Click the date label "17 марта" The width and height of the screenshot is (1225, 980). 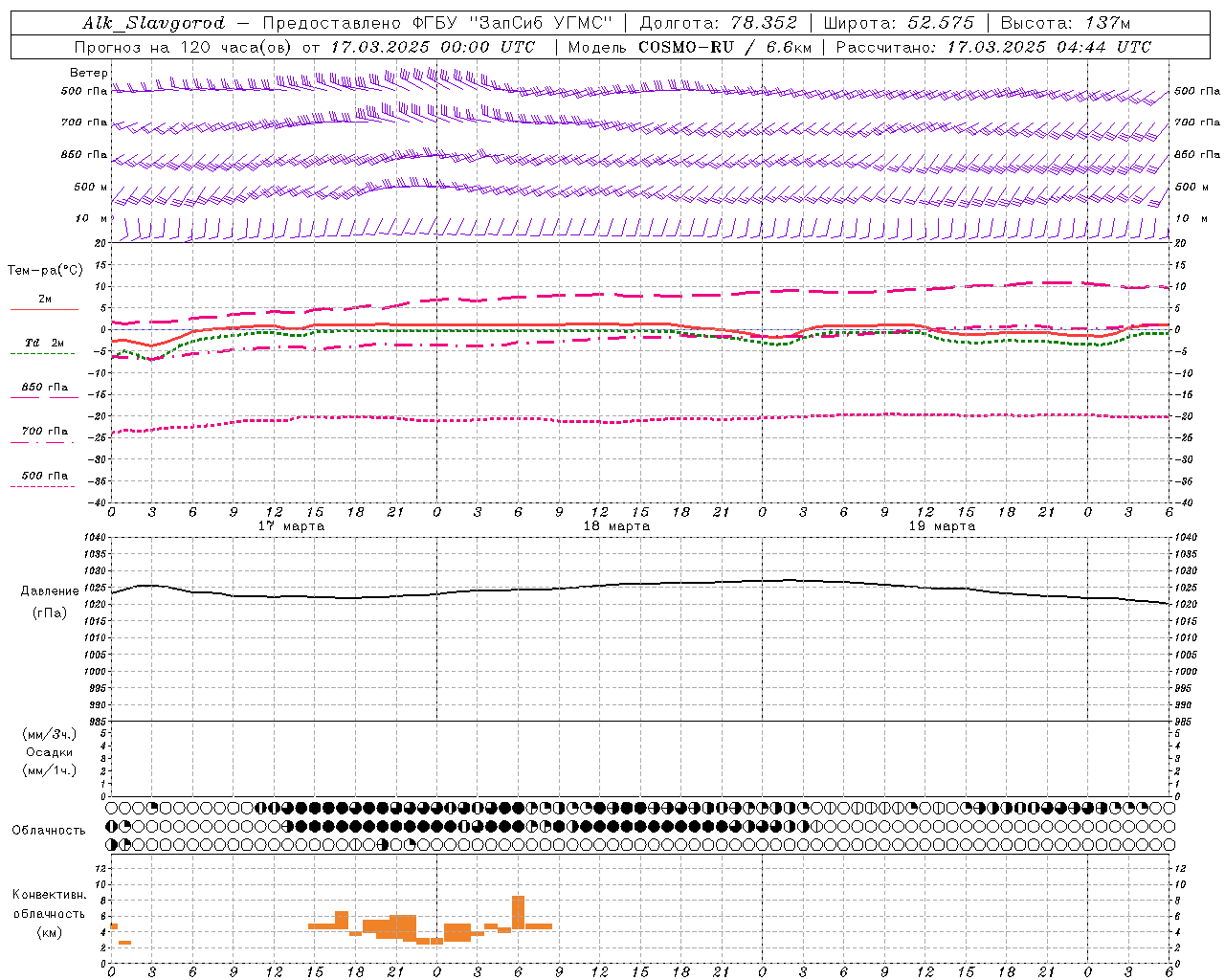click(291, 525)
